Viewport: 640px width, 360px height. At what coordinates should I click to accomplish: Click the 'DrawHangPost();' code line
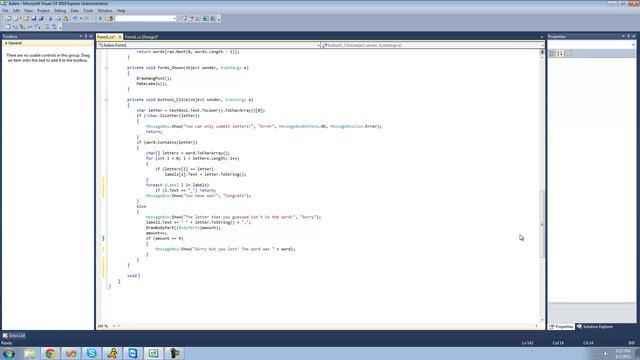coord(154,78)
